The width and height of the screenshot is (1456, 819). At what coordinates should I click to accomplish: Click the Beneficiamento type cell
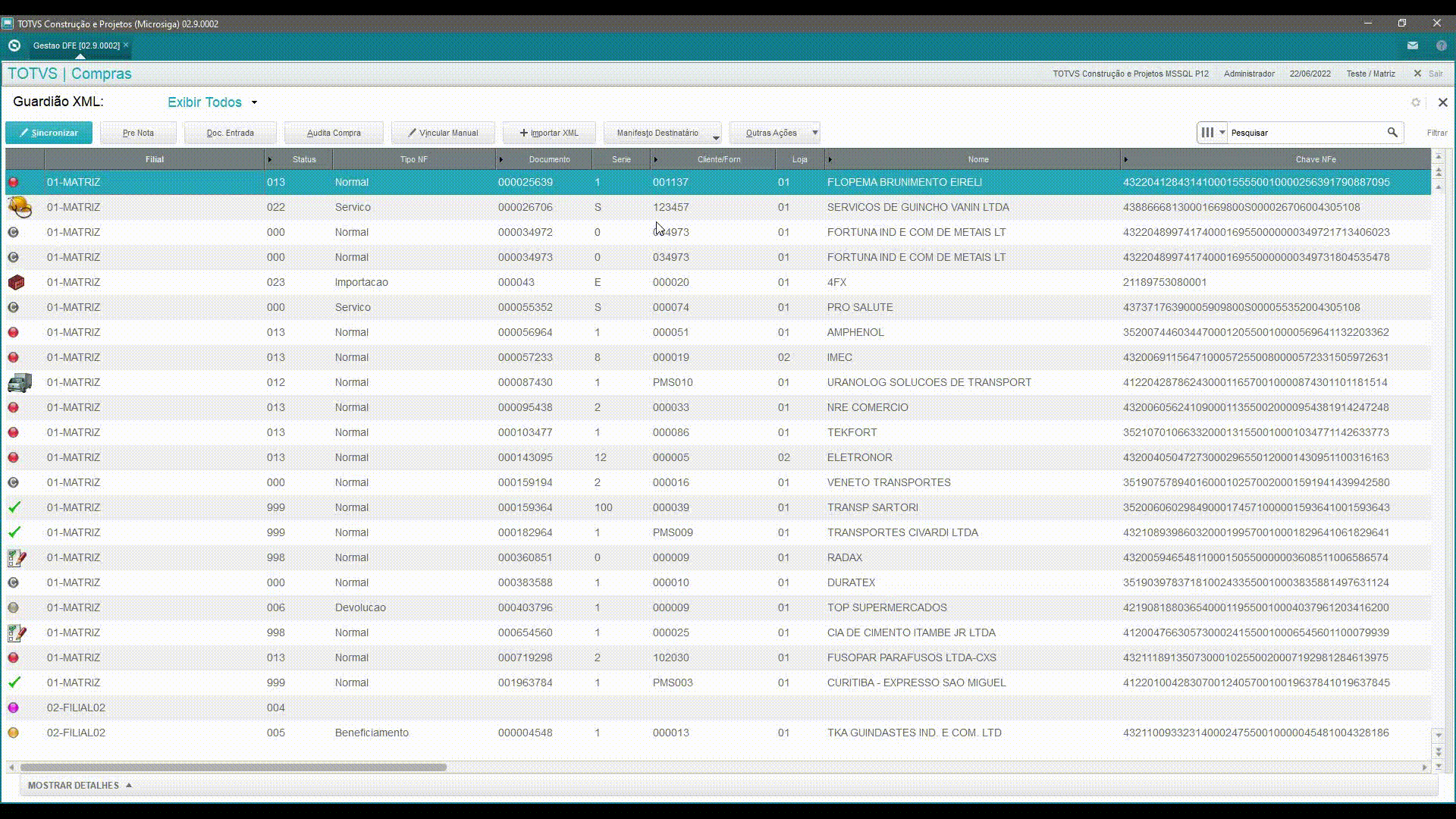click(372, 733)
